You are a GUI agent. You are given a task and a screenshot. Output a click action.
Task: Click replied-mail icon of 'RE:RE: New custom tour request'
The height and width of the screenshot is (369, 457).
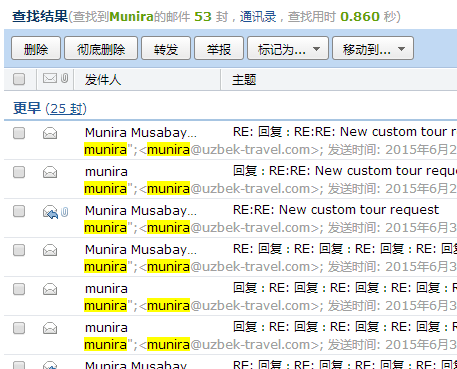(50, 212)
